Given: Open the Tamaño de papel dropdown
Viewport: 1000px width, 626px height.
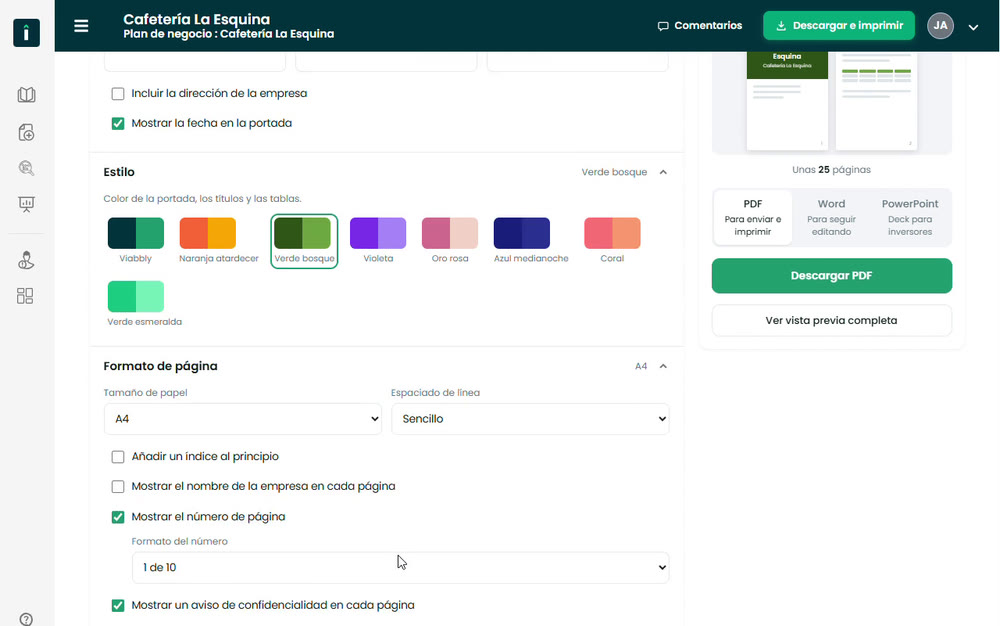Looking at the screenshot, I should (242, 419).
